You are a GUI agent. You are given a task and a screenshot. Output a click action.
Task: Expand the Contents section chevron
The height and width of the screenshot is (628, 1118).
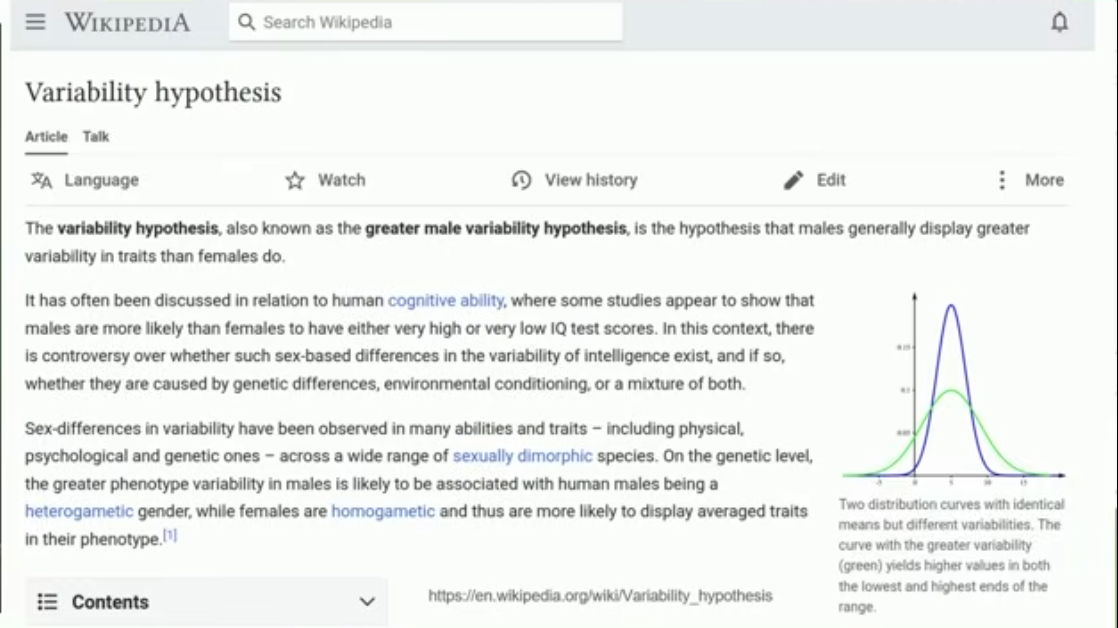click(367, 602)
